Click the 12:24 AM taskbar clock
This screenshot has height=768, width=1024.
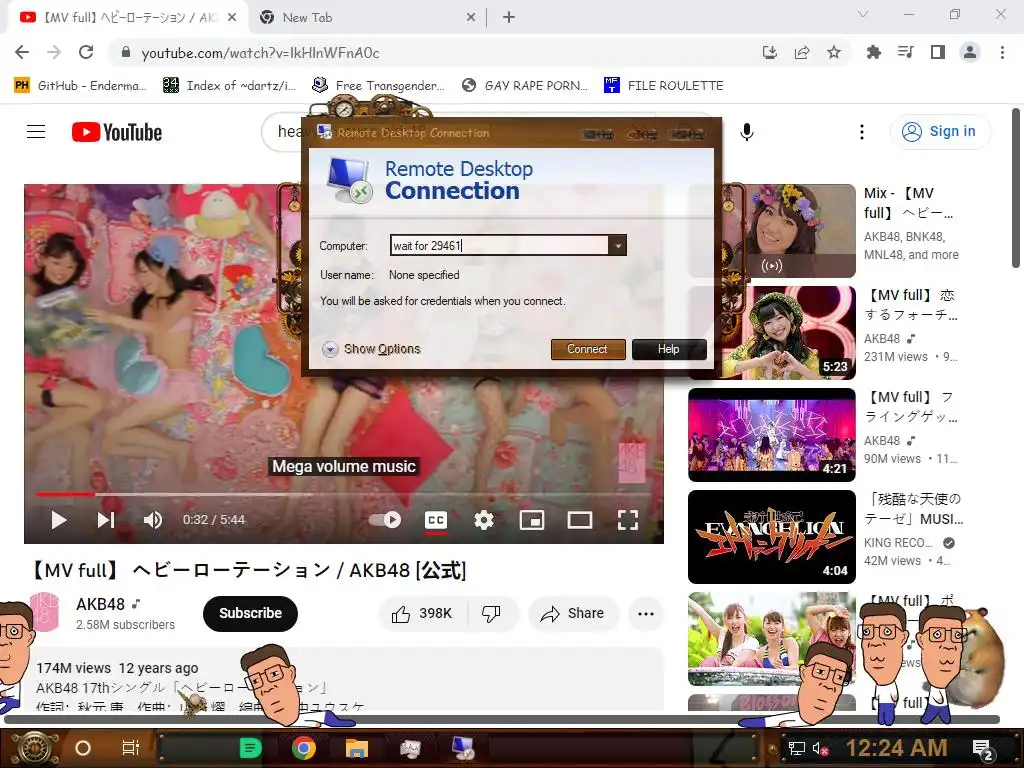896,748
